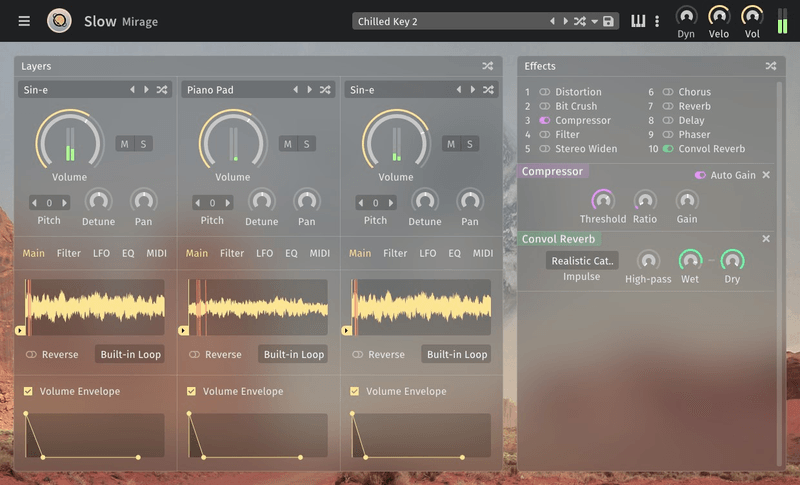Viewport: 800px width, 485px height.
Task: Click the start marker on Piano Pad waveform
Action: click(183, 330)
